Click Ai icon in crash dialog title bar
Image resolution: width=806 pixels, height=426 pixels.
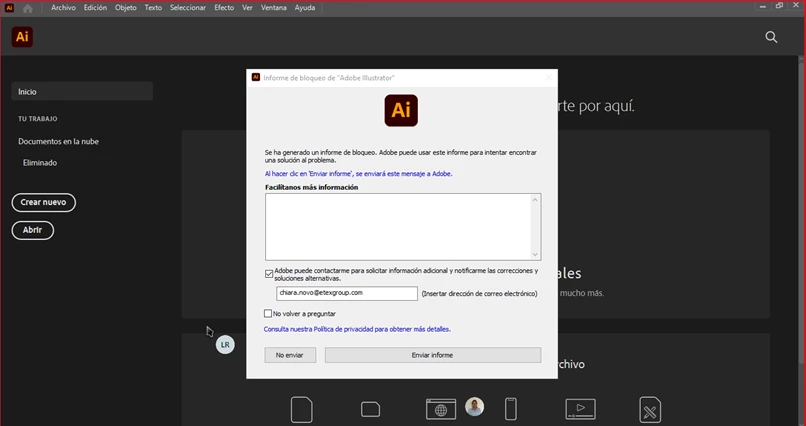(255, 78)
